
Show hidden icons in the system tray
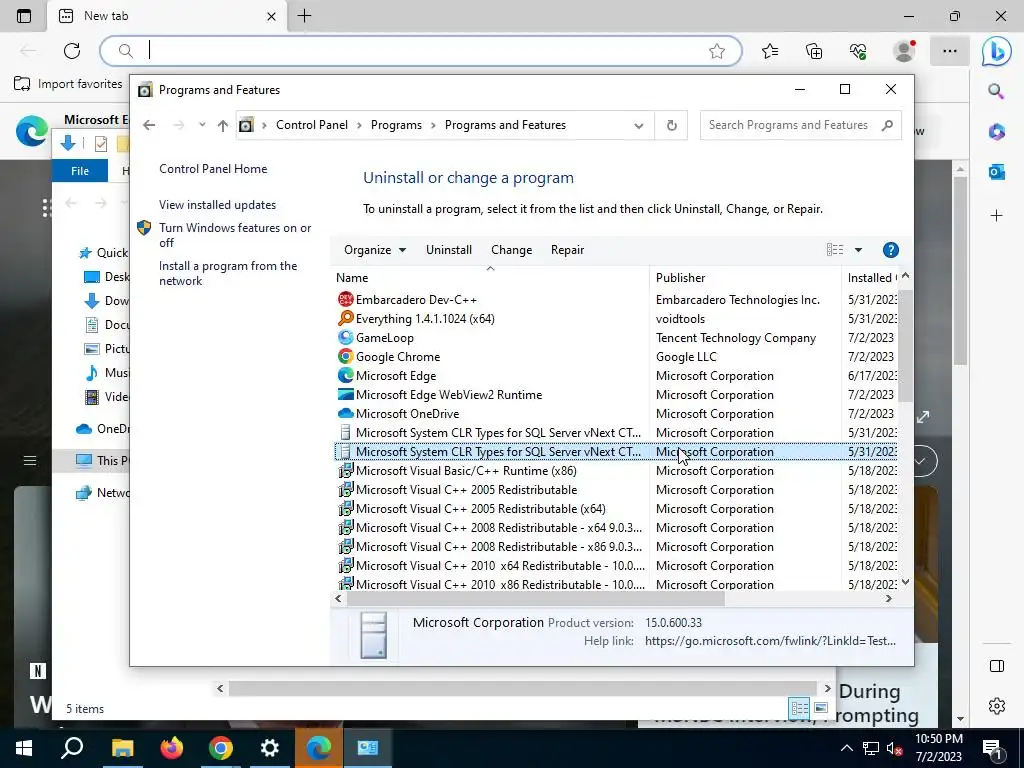pyautogui.click(x=846, y=748)
